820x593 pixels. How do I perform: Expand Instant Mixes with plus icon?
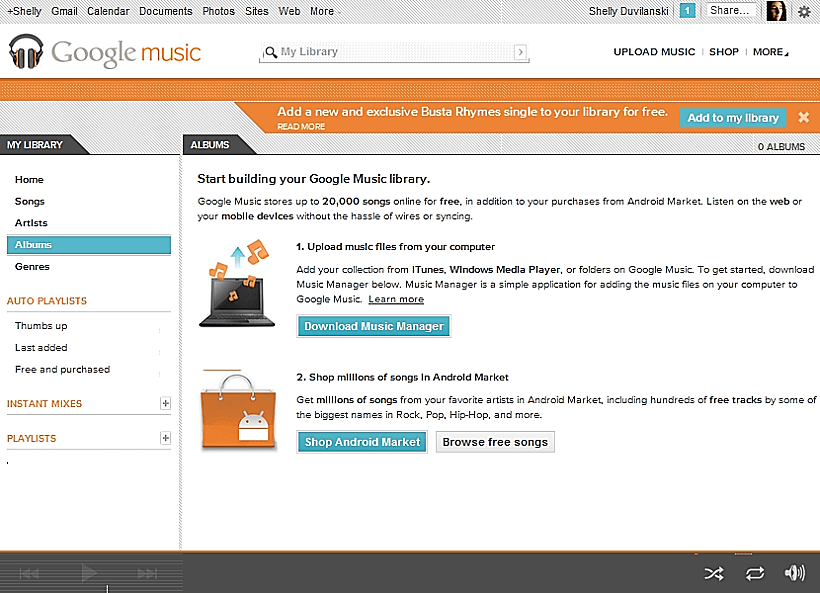tap(166, 404)
